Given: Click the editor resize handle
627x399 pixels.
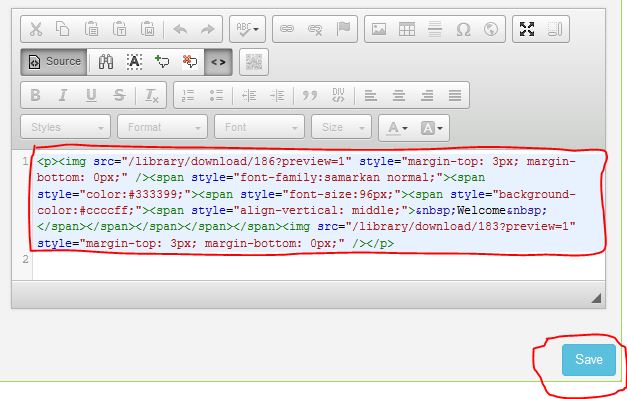Looking at the screenshot, I should [x=596, y=298].
